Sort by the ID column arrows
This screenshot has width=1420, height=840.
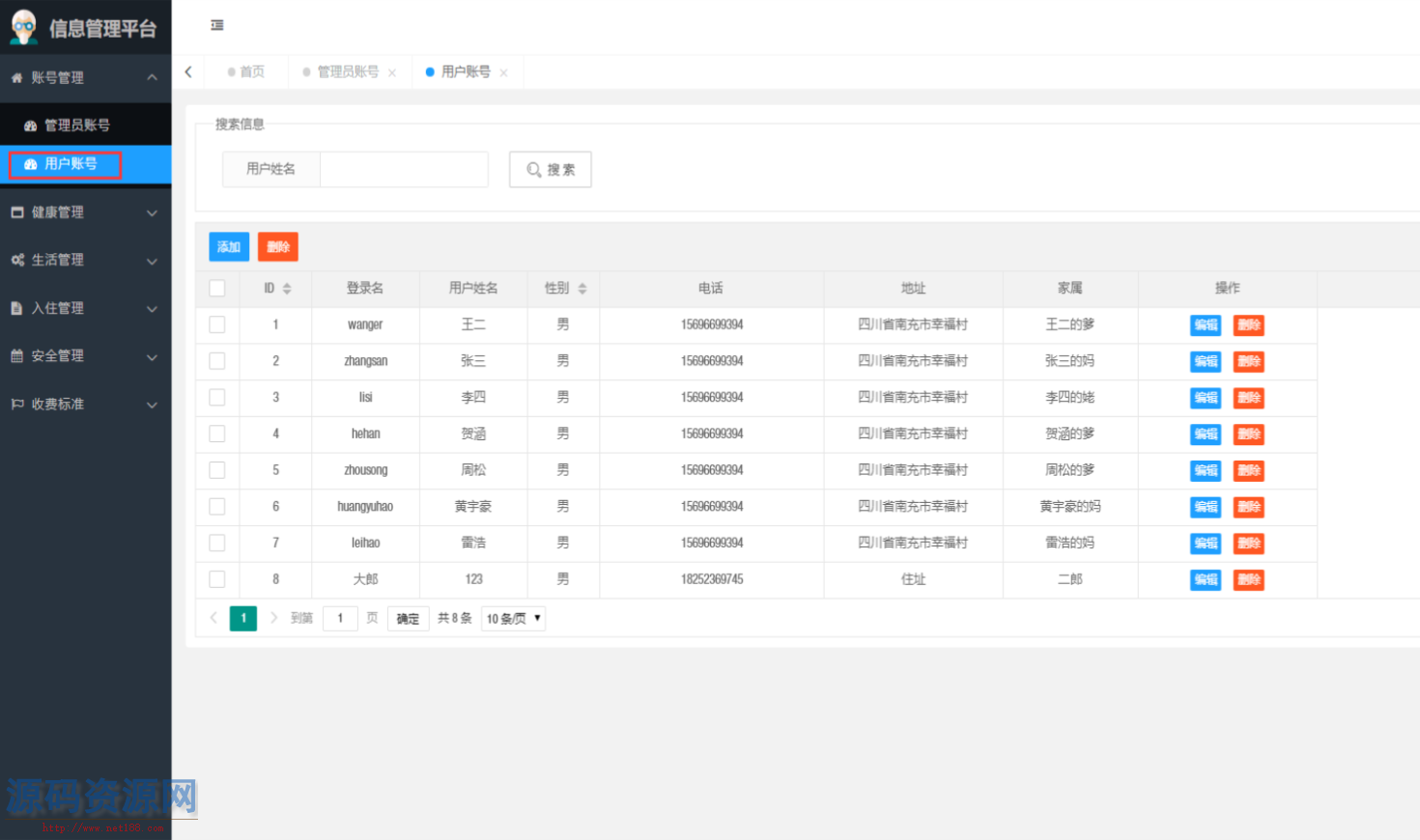point(287,289)
